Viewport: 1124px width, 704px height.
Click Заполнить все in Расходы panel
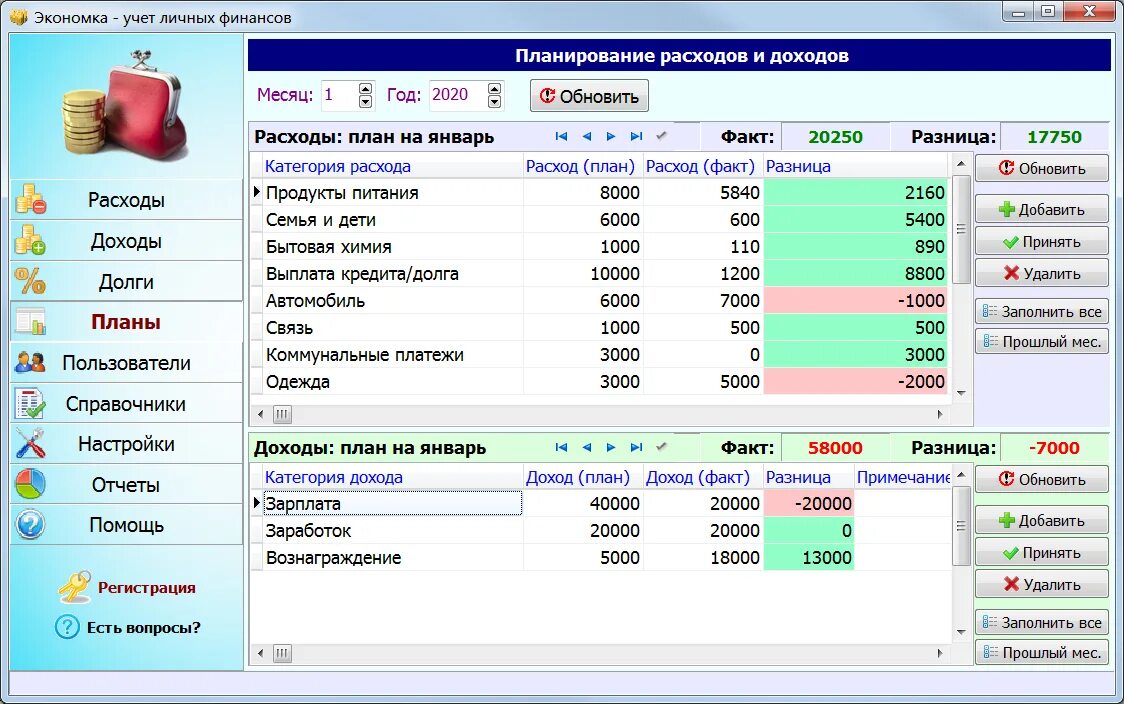pos(1042,312)
